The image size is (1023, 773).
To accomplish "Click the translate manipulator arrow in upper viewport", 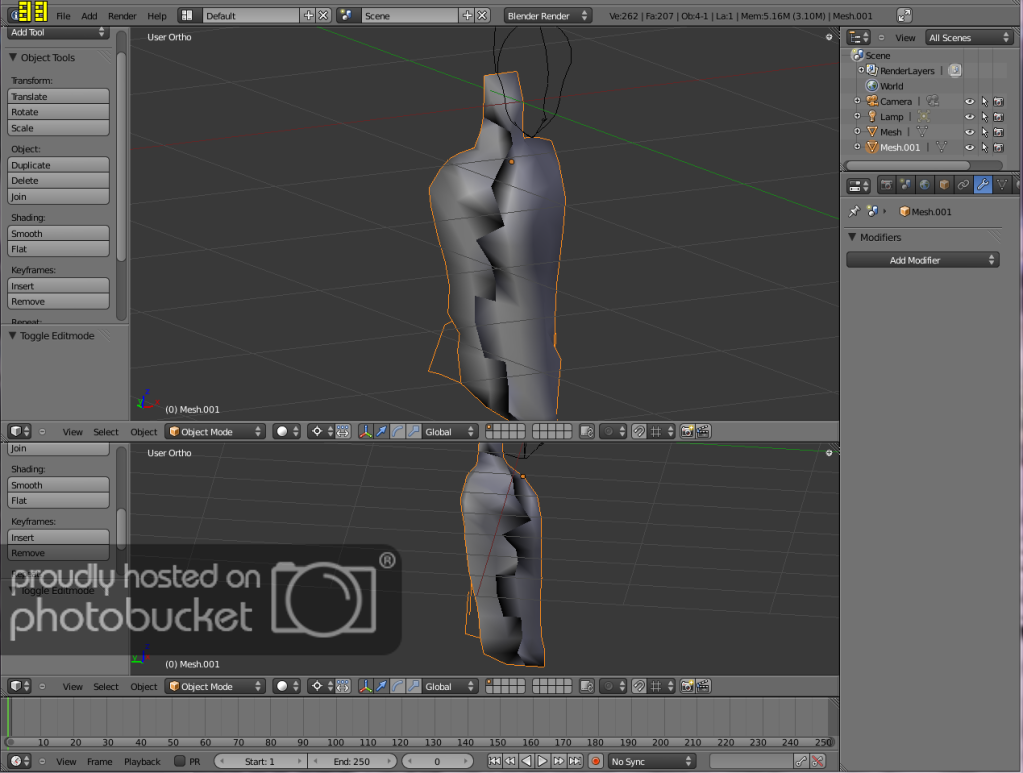I will coord(382,432).
